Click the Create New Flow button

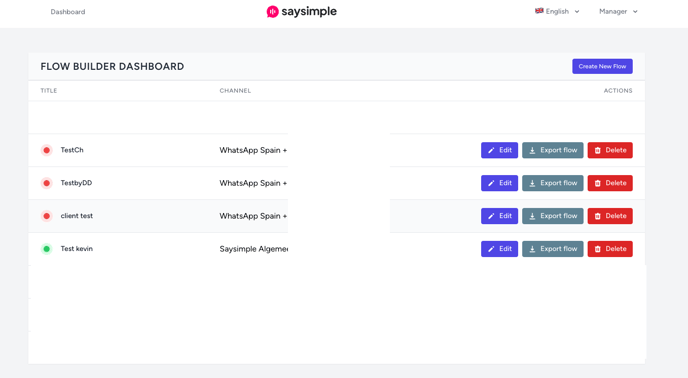point(602,66)
